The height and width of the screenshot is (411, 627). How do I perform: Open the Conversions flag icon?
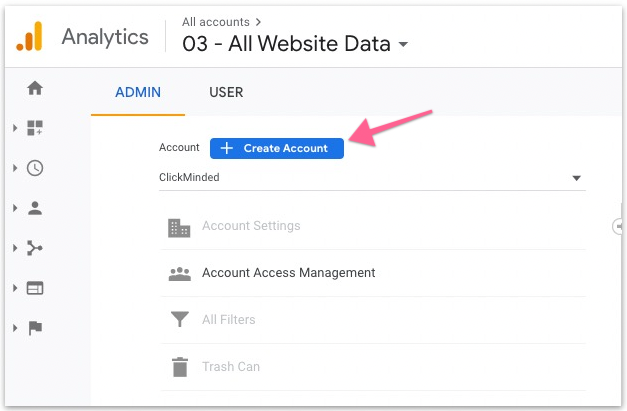coord(35,328)
